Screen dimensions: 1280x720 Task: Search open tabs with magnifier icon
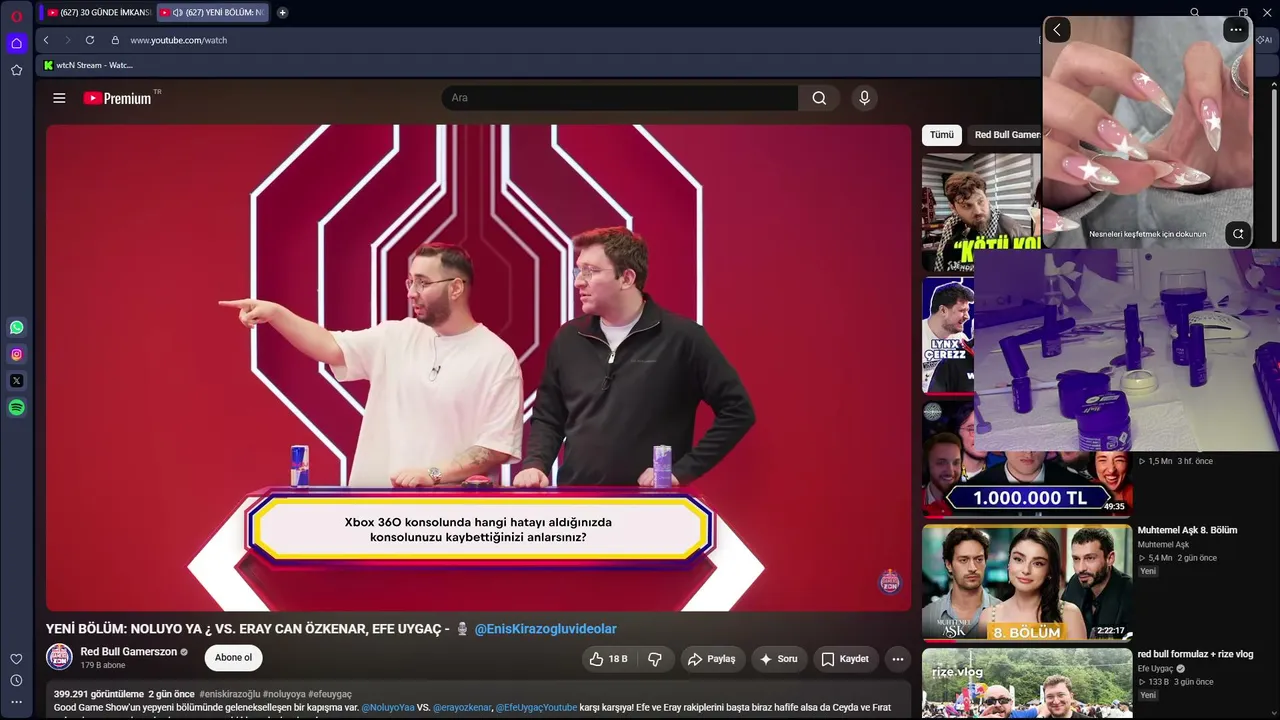(1195, 12)
